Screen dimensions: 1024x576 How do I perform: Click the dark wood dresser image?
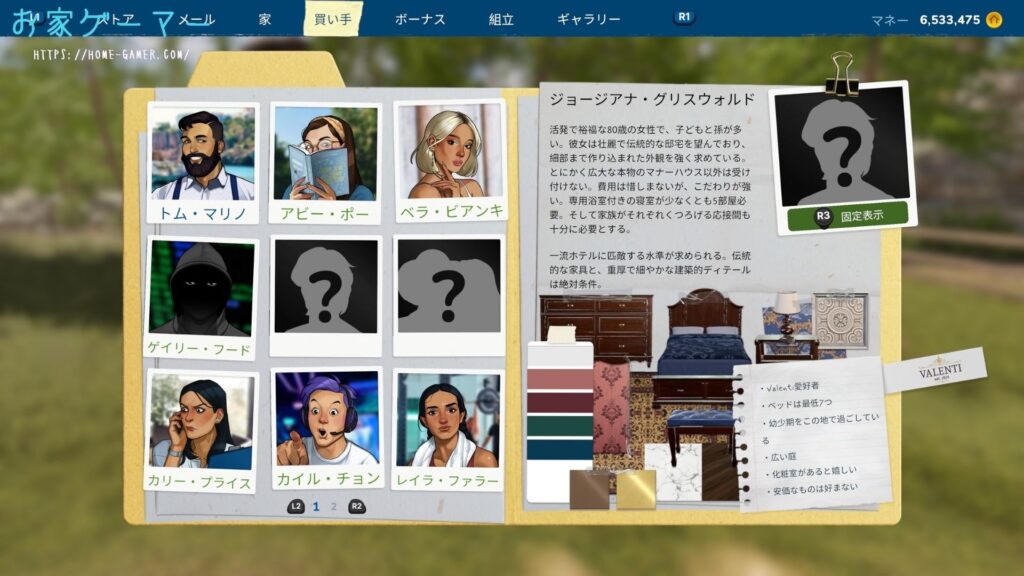(x=596, y=328)
